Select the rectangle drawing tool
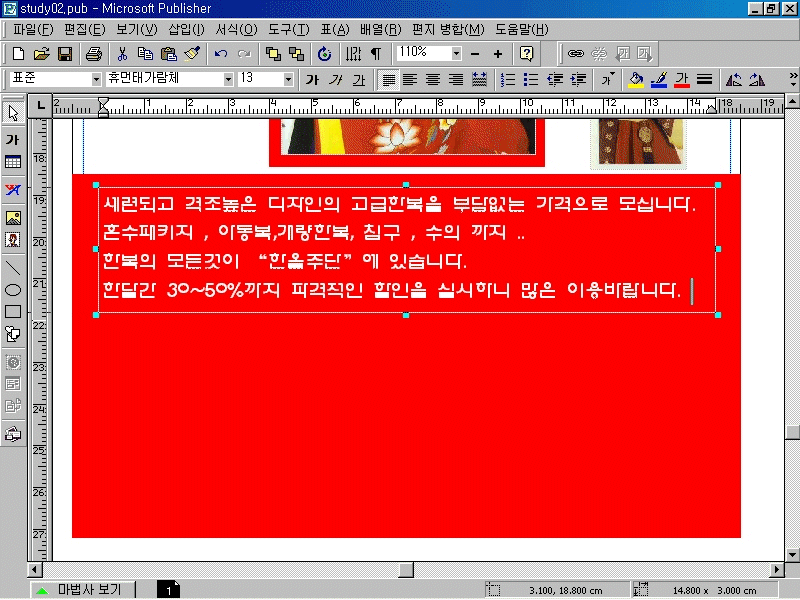800x600 pixels. [x=13, y=312]
